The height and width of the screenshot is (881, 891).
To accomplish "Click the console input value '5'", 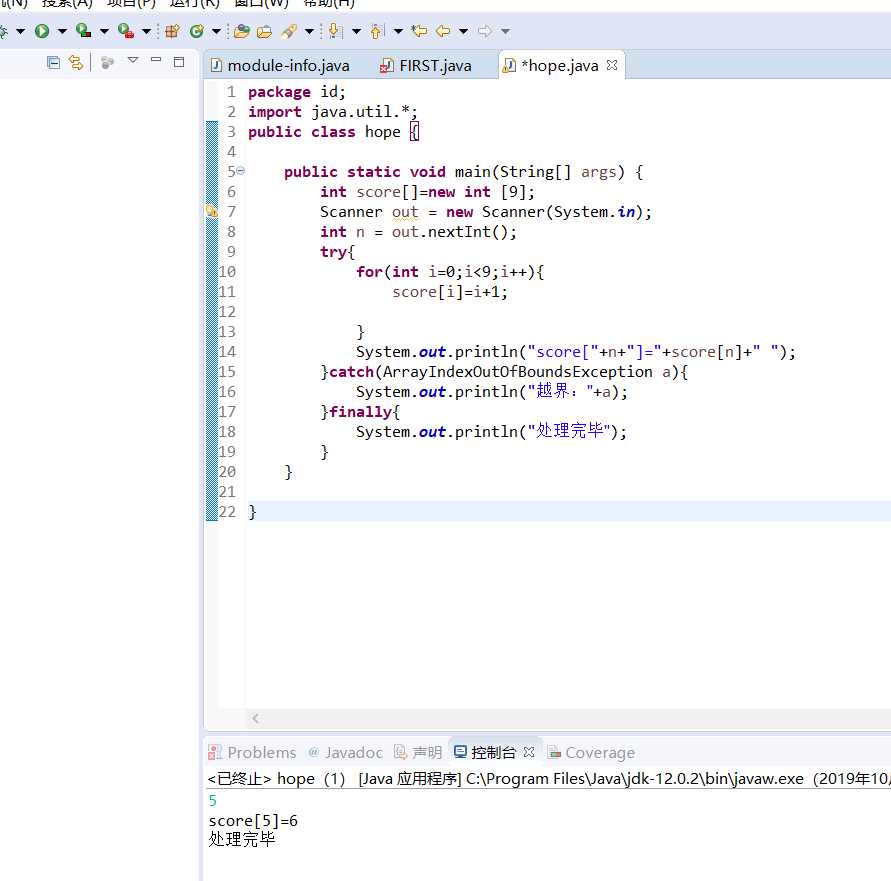I will (x=213, y=801).
